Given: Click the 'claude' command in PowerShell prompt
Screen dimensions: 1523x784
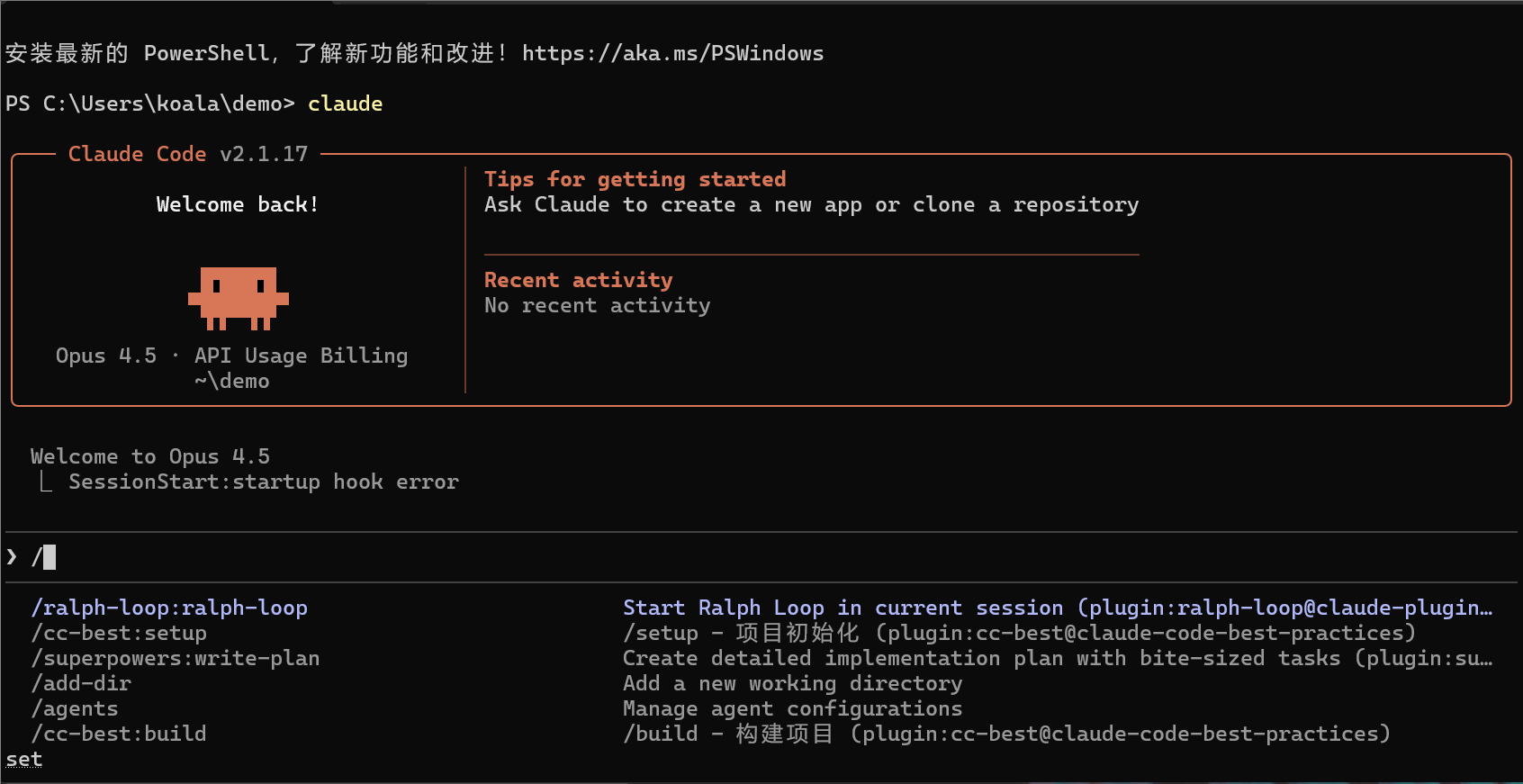Looking at the screenshot, I should [346, 104].
